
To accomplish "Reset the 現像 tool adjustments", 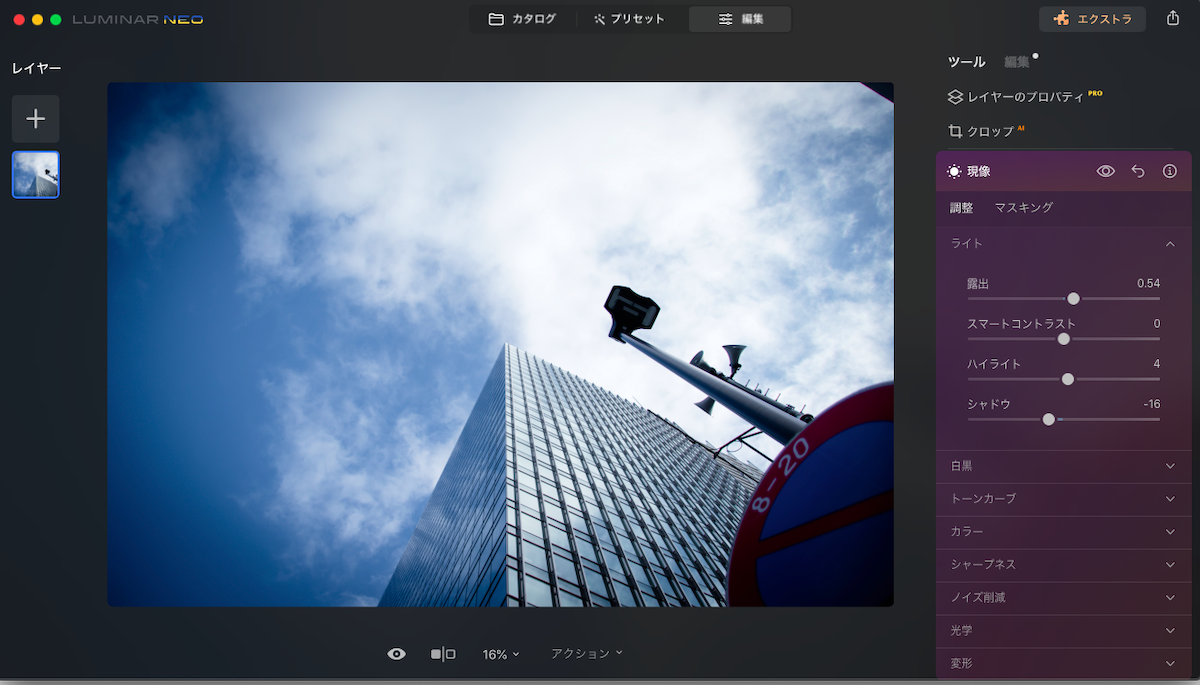I will point(1138,172).
